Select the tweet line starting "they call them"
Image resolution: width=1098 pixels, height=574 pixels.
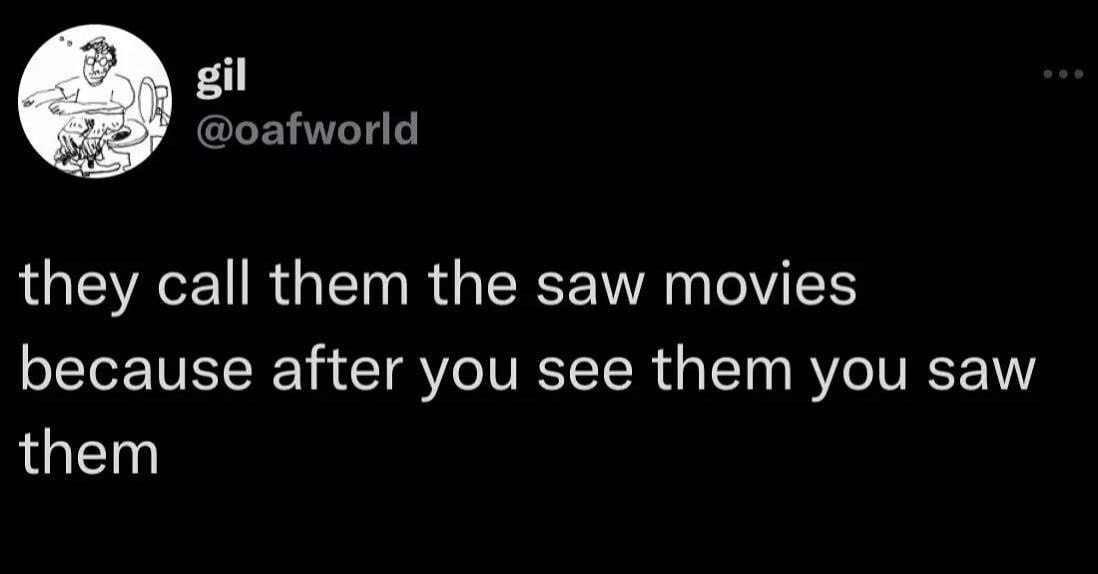(438, 287)
